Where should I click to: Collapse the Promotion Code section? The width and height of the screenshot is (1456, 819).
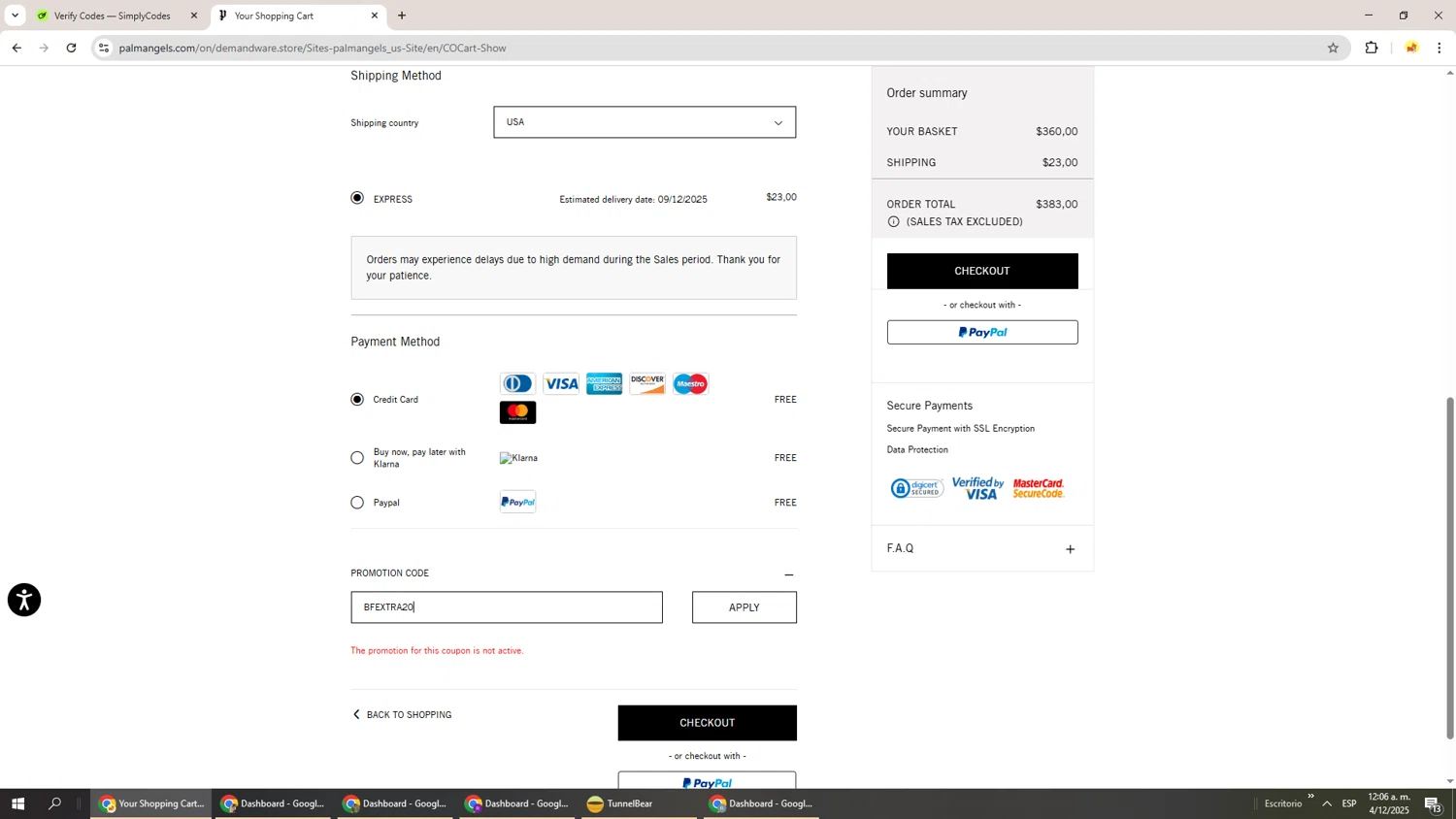(x=788, y=574)
